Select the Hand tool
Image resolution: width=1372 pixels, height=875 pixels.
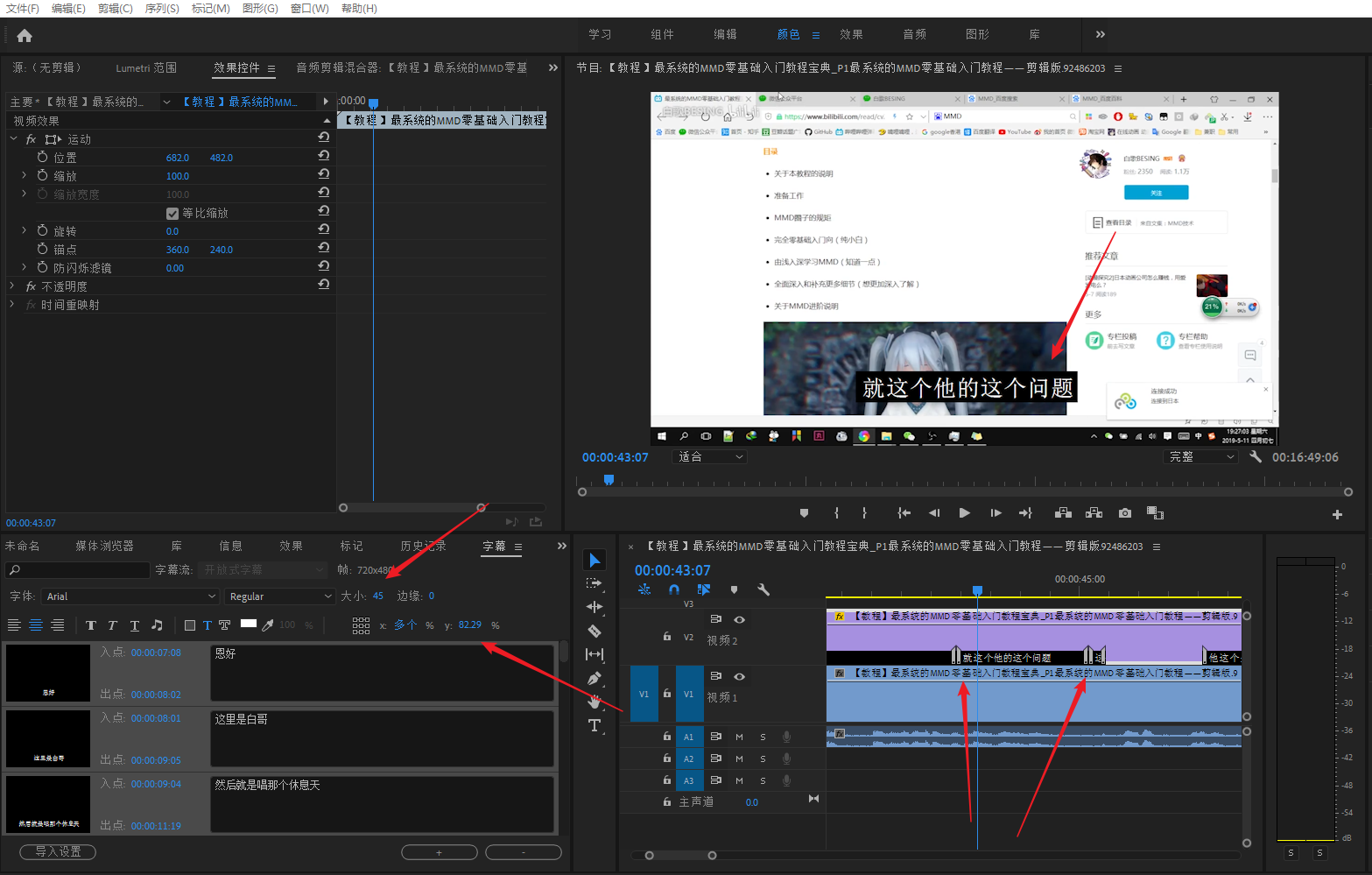(x=595, y=702)
